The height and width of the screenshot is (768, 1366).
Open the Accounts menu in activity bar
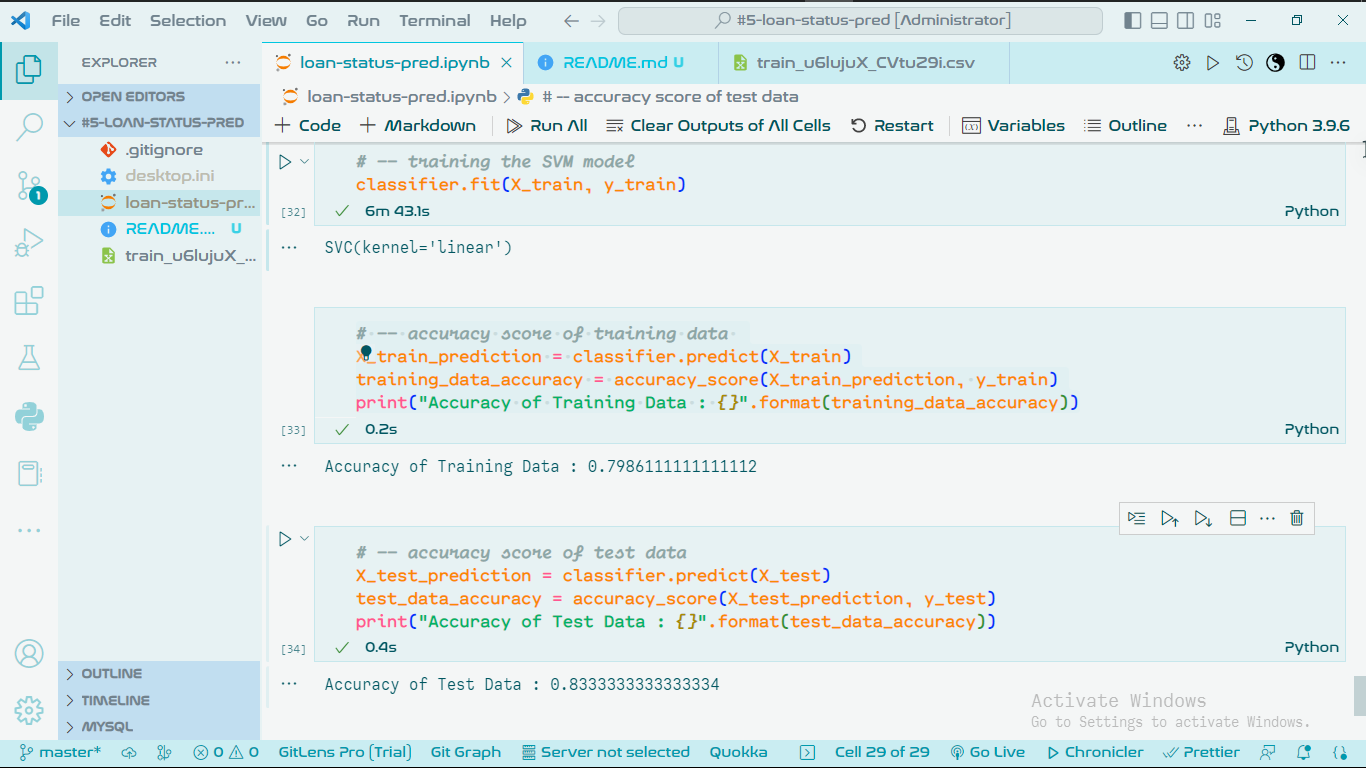(x=29, y=654)
